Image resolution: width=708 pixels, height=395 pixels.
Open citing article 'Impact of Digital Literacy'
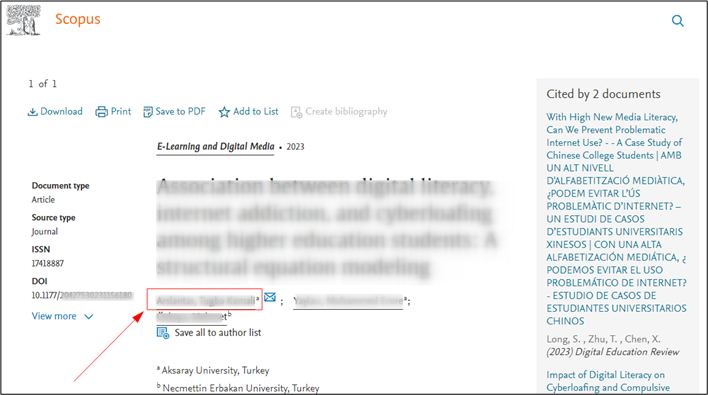click(x=608, y=381)
